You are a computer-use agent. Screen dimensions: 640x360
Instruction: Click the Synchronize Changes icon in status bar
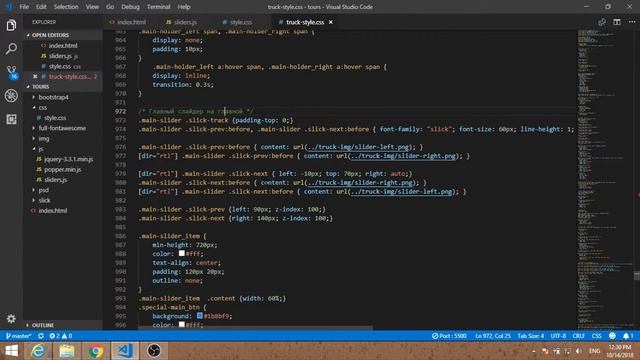(x=41, y=336)
